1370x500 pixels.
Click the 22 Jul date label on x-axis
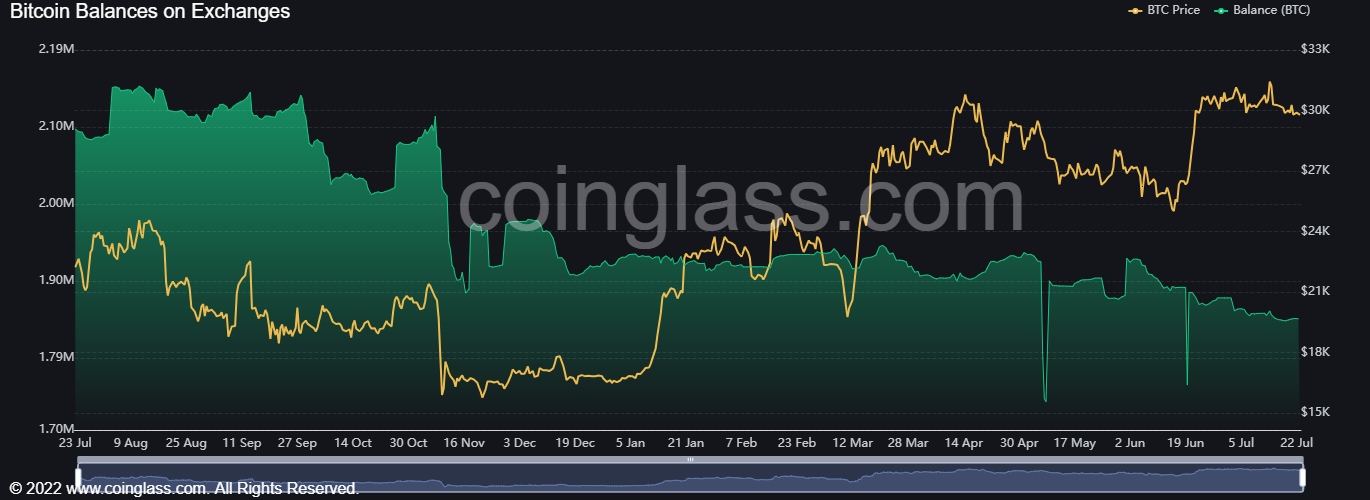(1299, 442)
